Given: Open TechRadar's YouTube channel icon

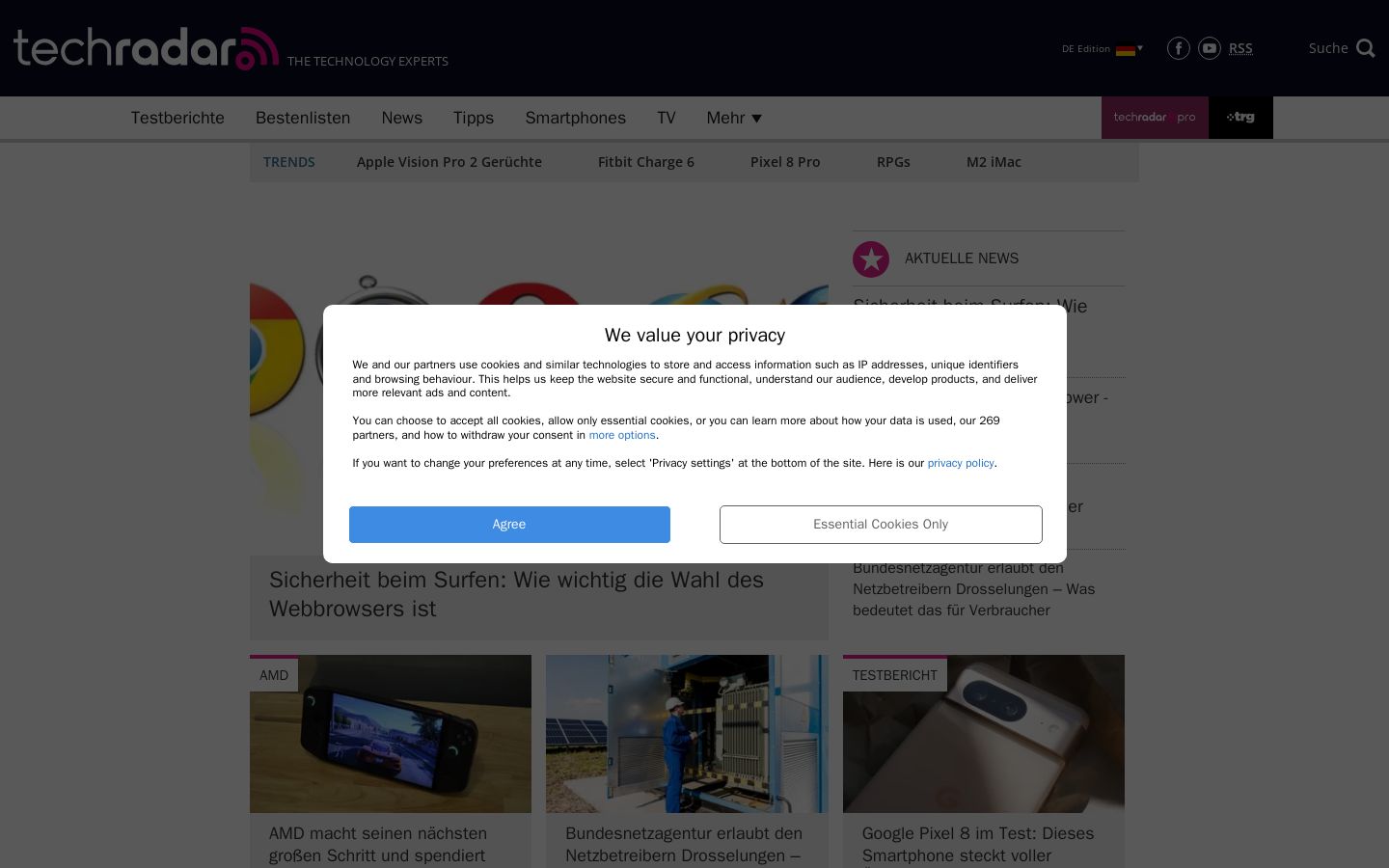Looking at the screenshot, I should pos(1209,48).
